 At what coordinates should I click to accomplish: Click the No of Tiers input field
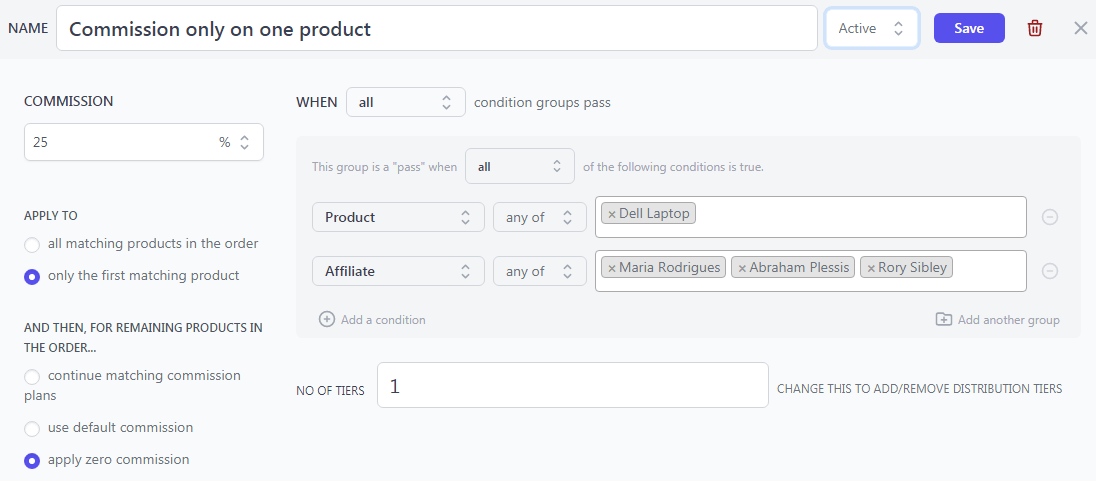572,385
